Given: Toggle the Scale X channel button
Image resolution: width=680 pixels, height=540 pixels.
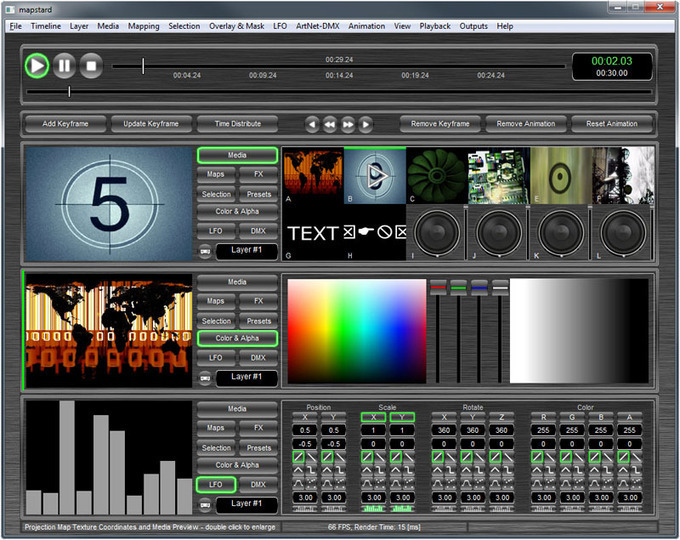Looking at the screenshot, I should [x=371, y=418].
